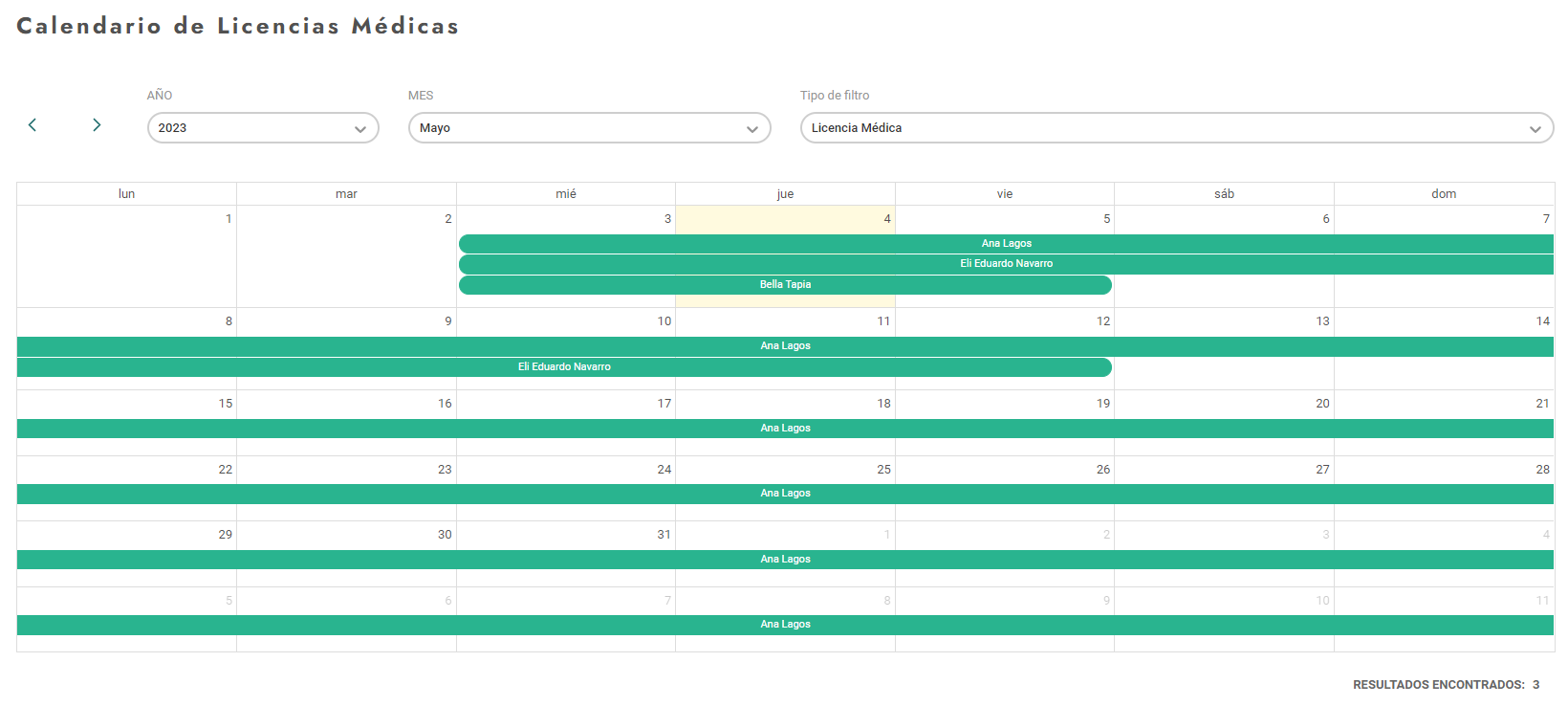Click the chevron in Licencia Médica selector
Viewport: 1568px width, 706px height.
coord(1535,129)
